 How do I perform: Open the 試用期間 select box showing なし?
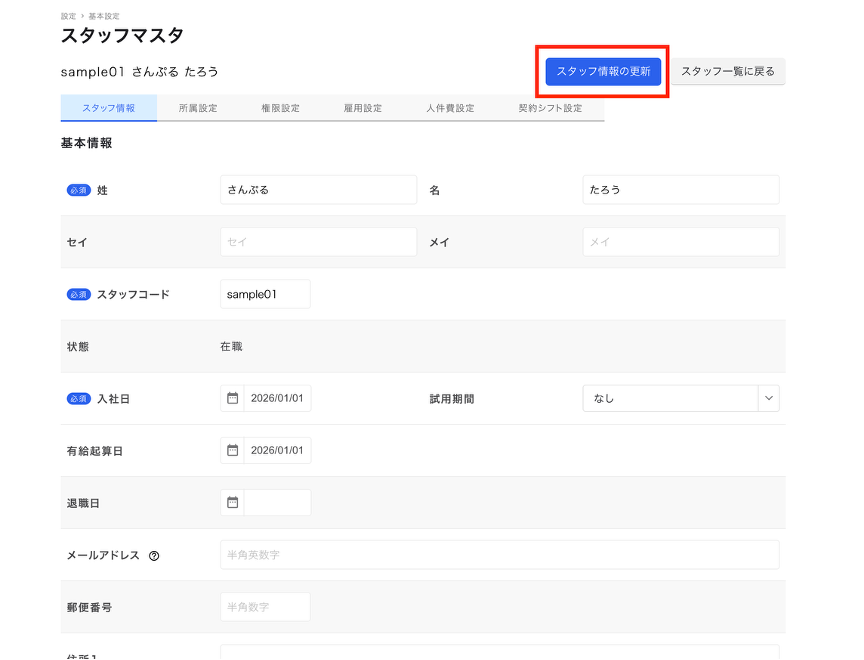tap(670, 398)
